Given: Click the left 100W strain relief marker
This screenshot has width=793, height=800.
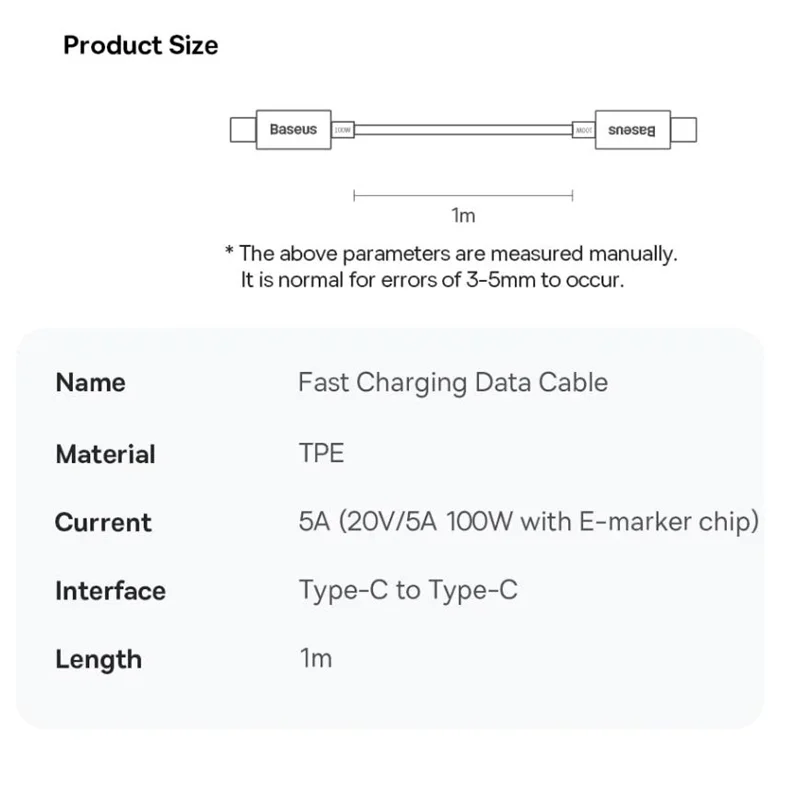Looking at the screenshot, I should pyautogui.click(x=342, y=131).
